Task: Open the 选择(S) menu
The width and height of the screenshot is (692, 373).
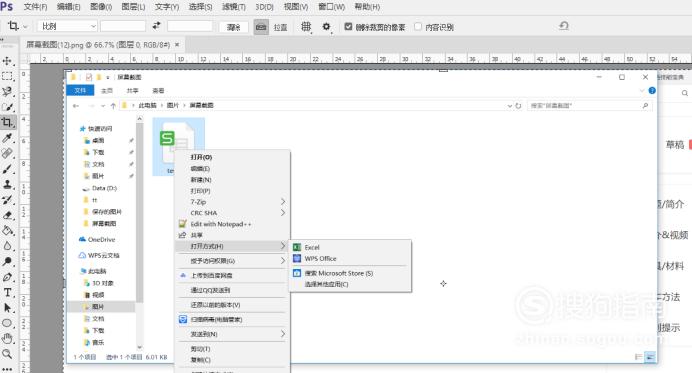Action: [x=200, y=7]
